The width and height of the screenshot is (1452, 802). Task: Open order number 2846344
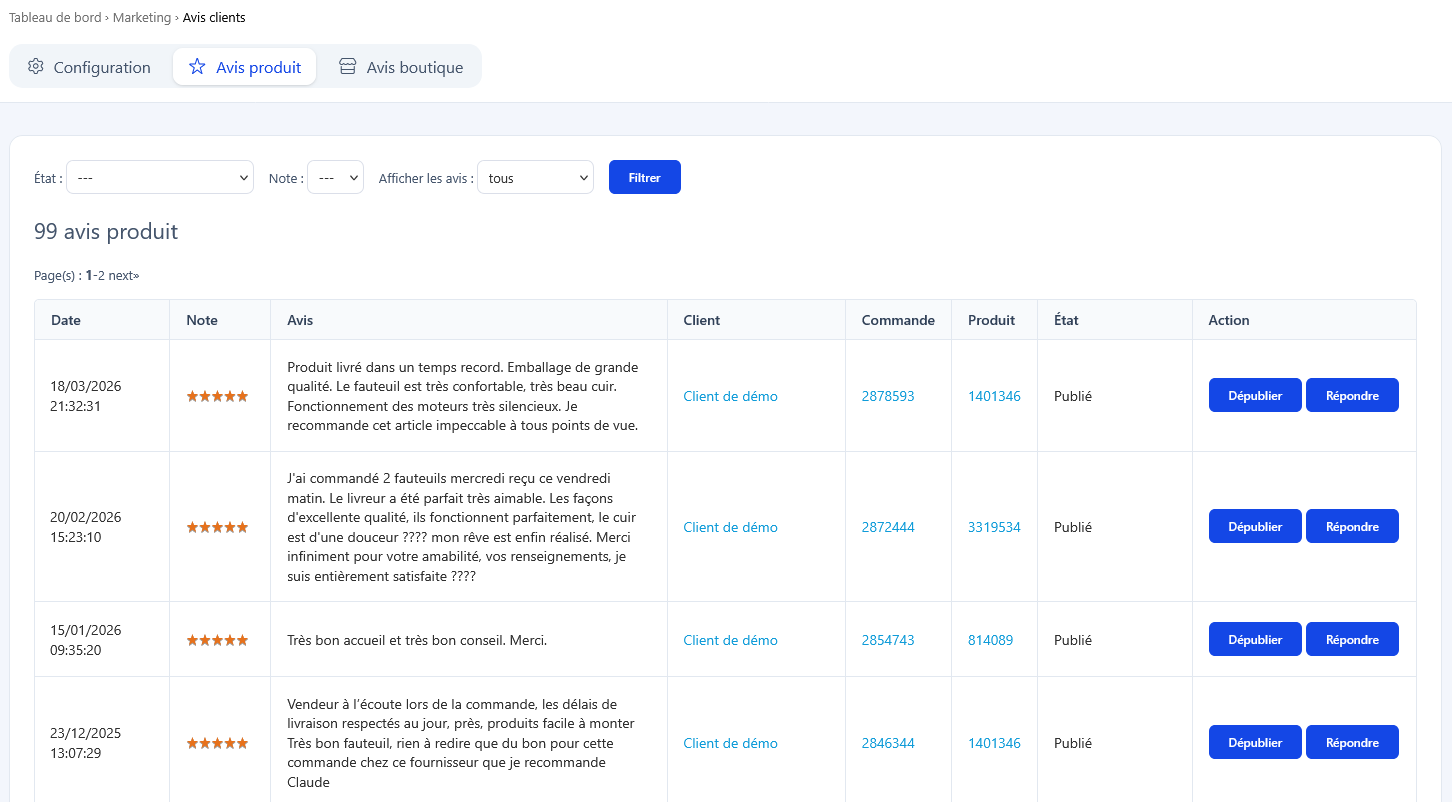(888, 743)
